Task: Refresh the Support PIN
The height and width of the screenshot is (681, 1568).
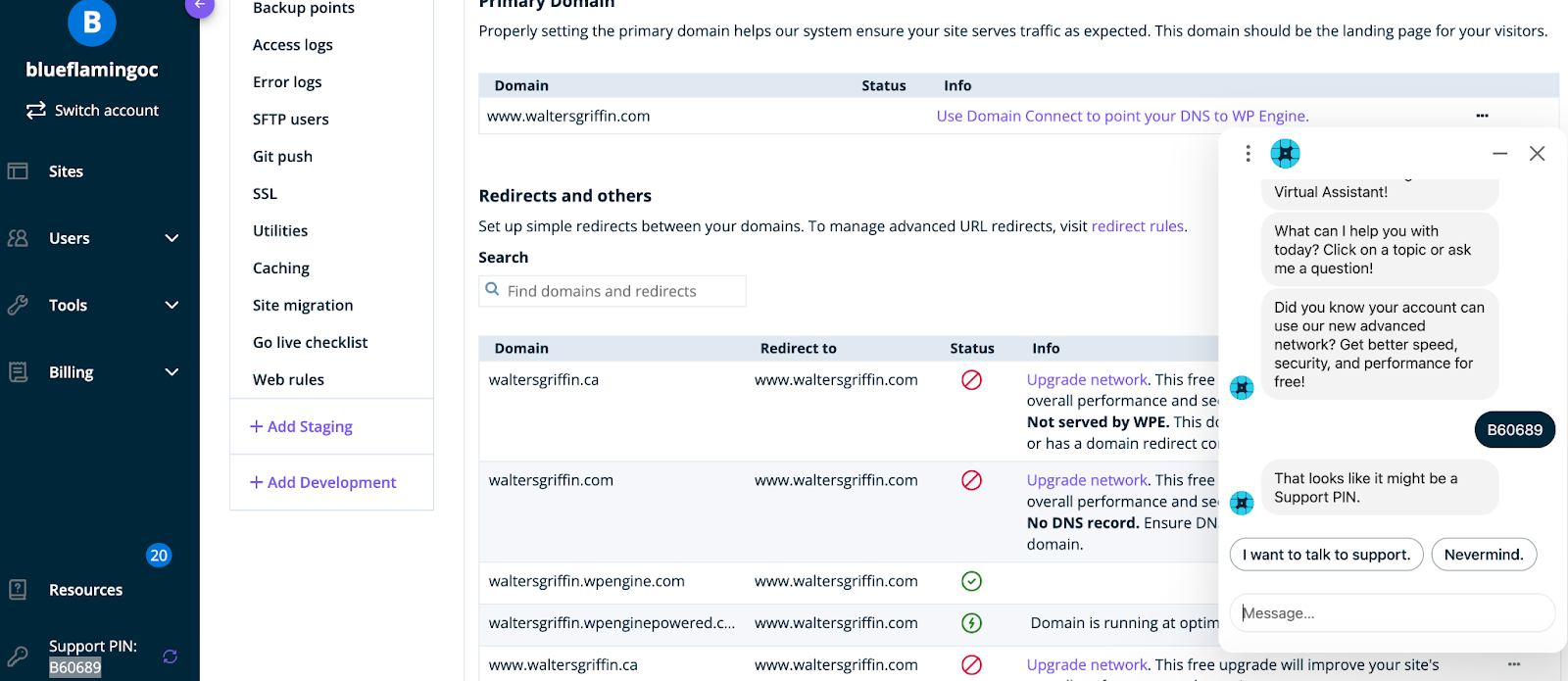Action: pos(170,657)
